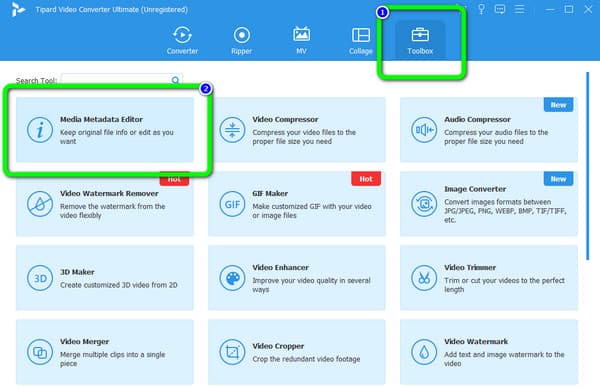Click the New badge on Audio Compressor
This screenshot has height=387, width=600.
pyautogui.click(x=558, y=105)
